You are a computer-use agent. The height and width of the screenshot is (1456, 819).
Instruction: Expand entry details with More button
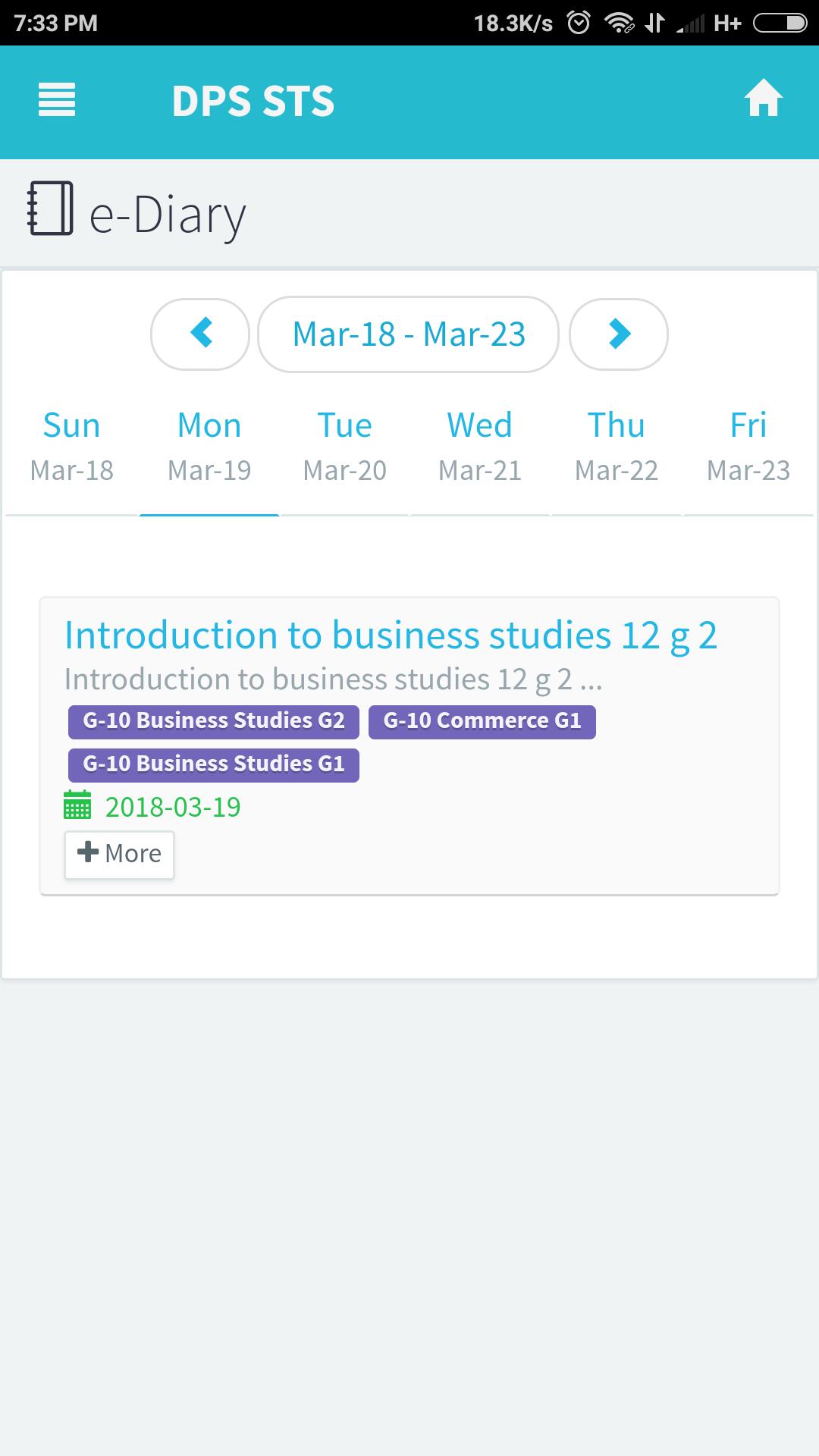pyautogui.click(x=119, y=854)
